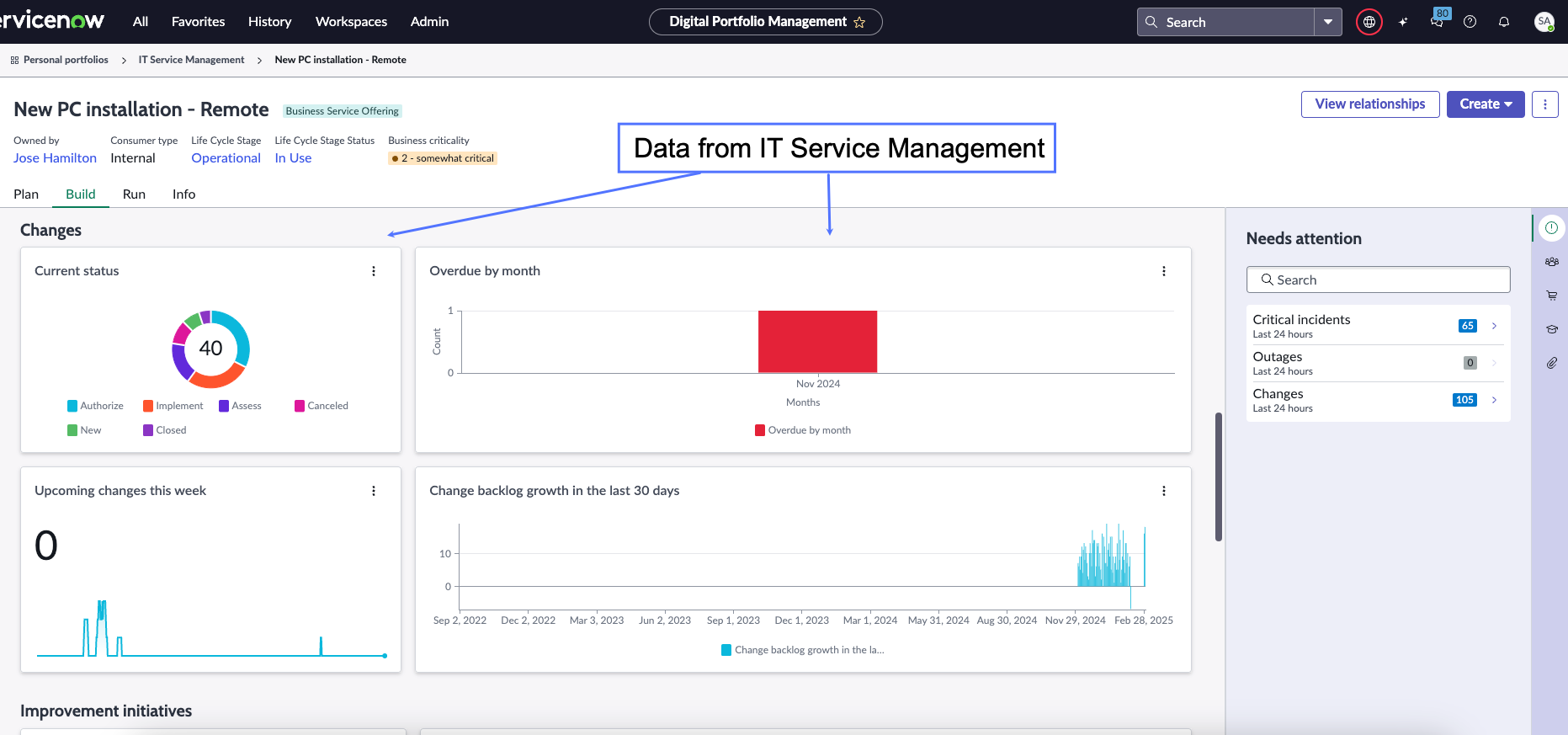This screenshot has height=735, width=1568.
Task: Toggle Change backlog growth legend swatch
Action: pos(726,650)
